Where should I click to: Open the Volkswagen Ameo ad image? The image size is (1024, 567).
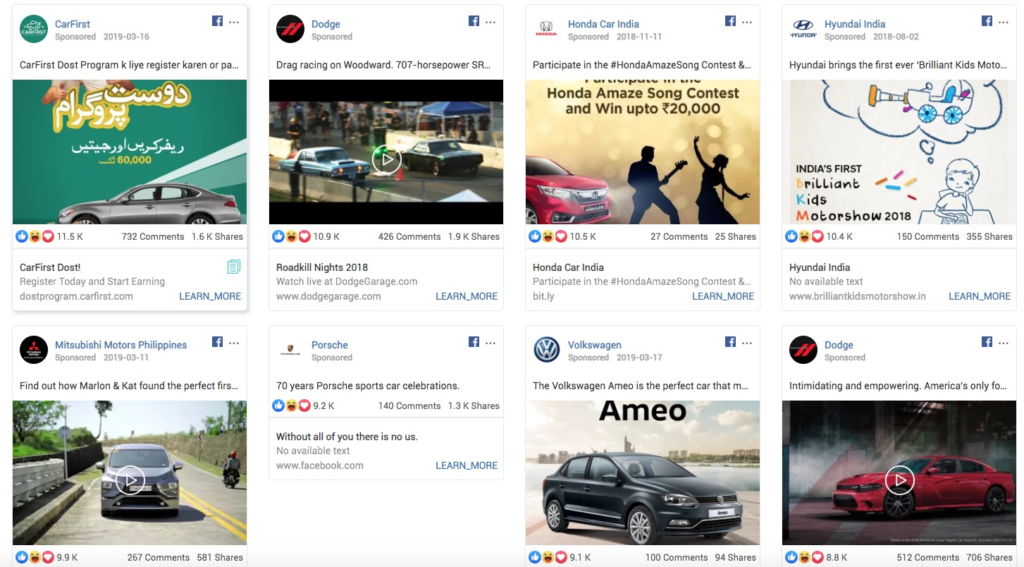tap(643, 472)
